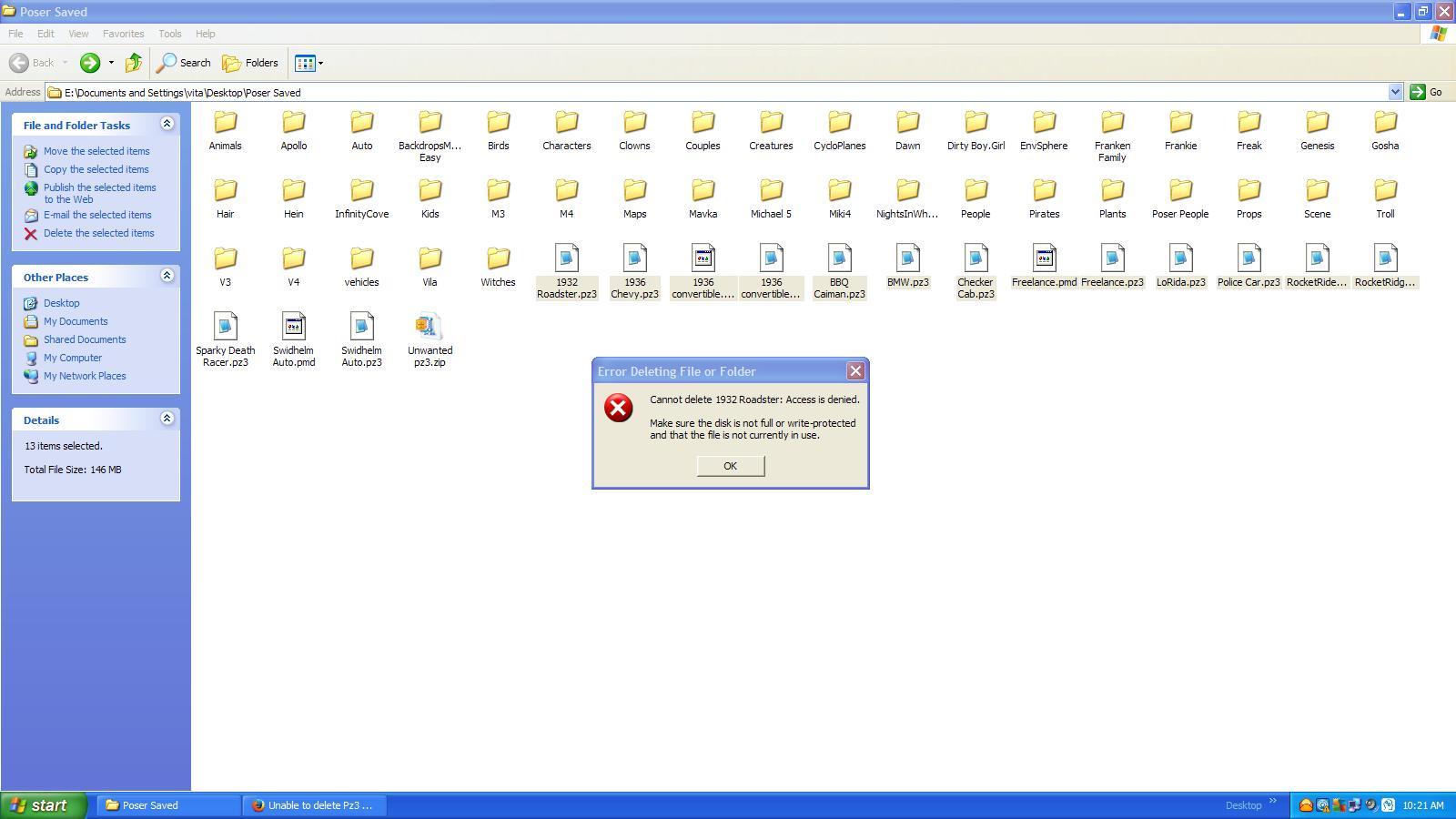Click OK in the error dialog
The image size is (1456, 819).
(730, 466)
